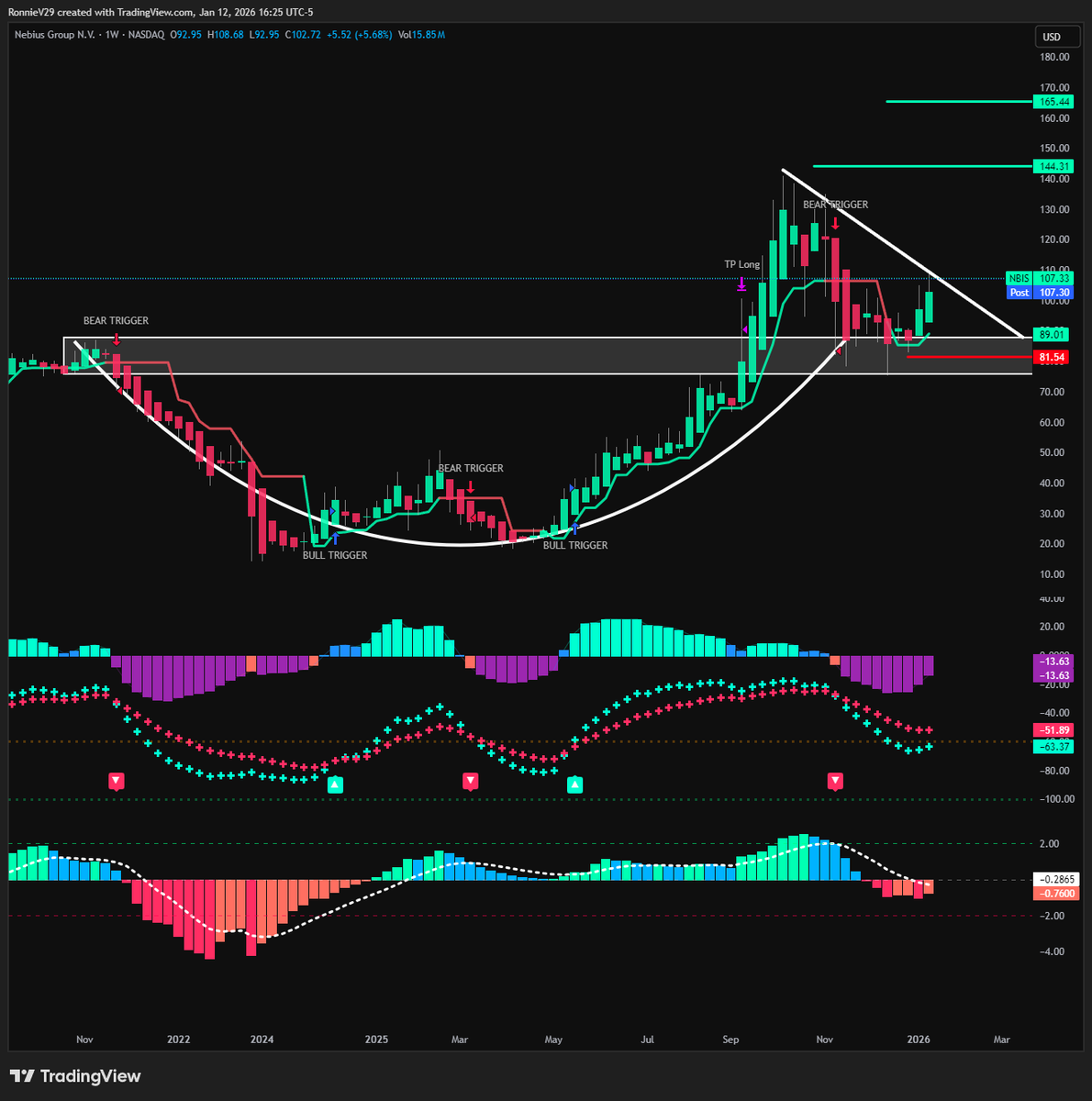
Task: Click the NBIS 107.33 last price label
Action: pos(1039,278)
